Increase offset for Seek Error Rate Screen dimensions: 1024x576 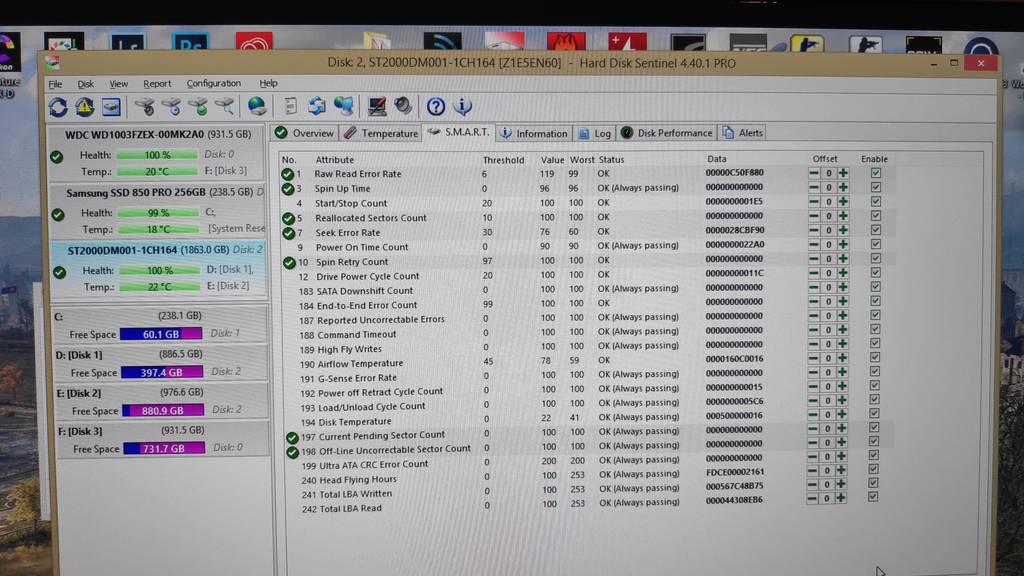[843, 230]
